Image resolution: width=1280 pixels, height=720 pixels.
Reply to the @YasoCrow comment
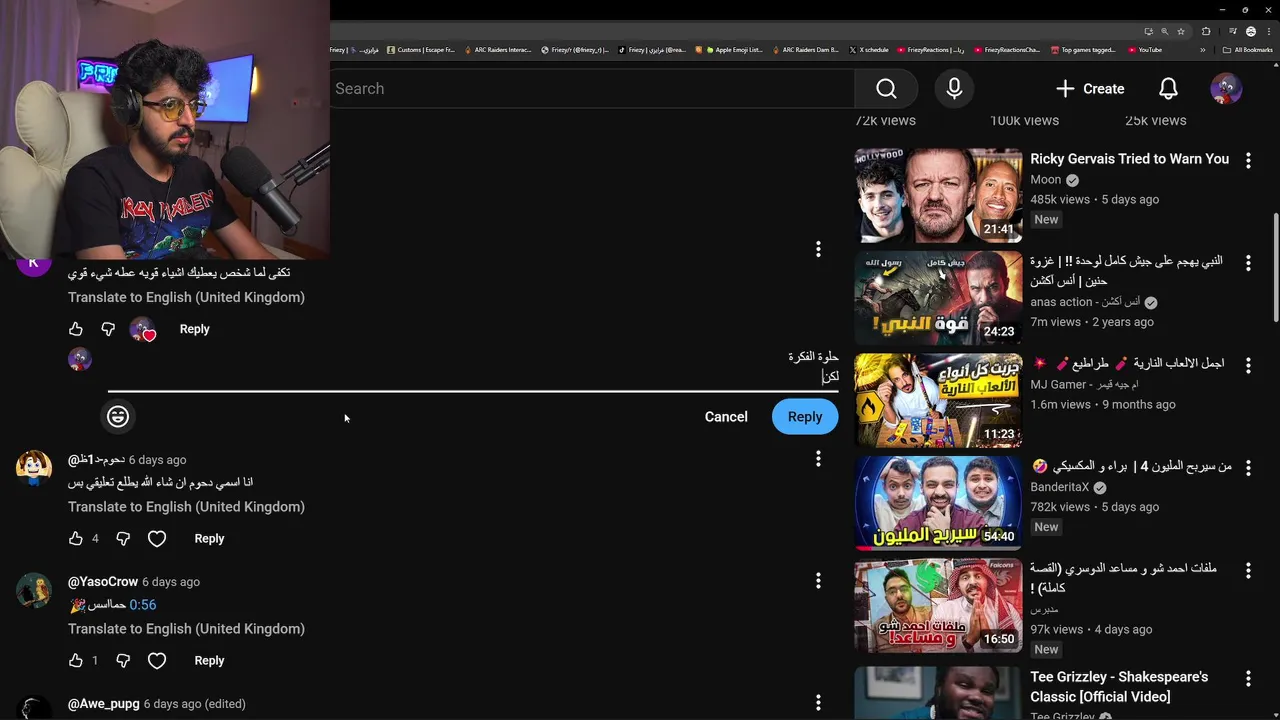tap(209, 660)
